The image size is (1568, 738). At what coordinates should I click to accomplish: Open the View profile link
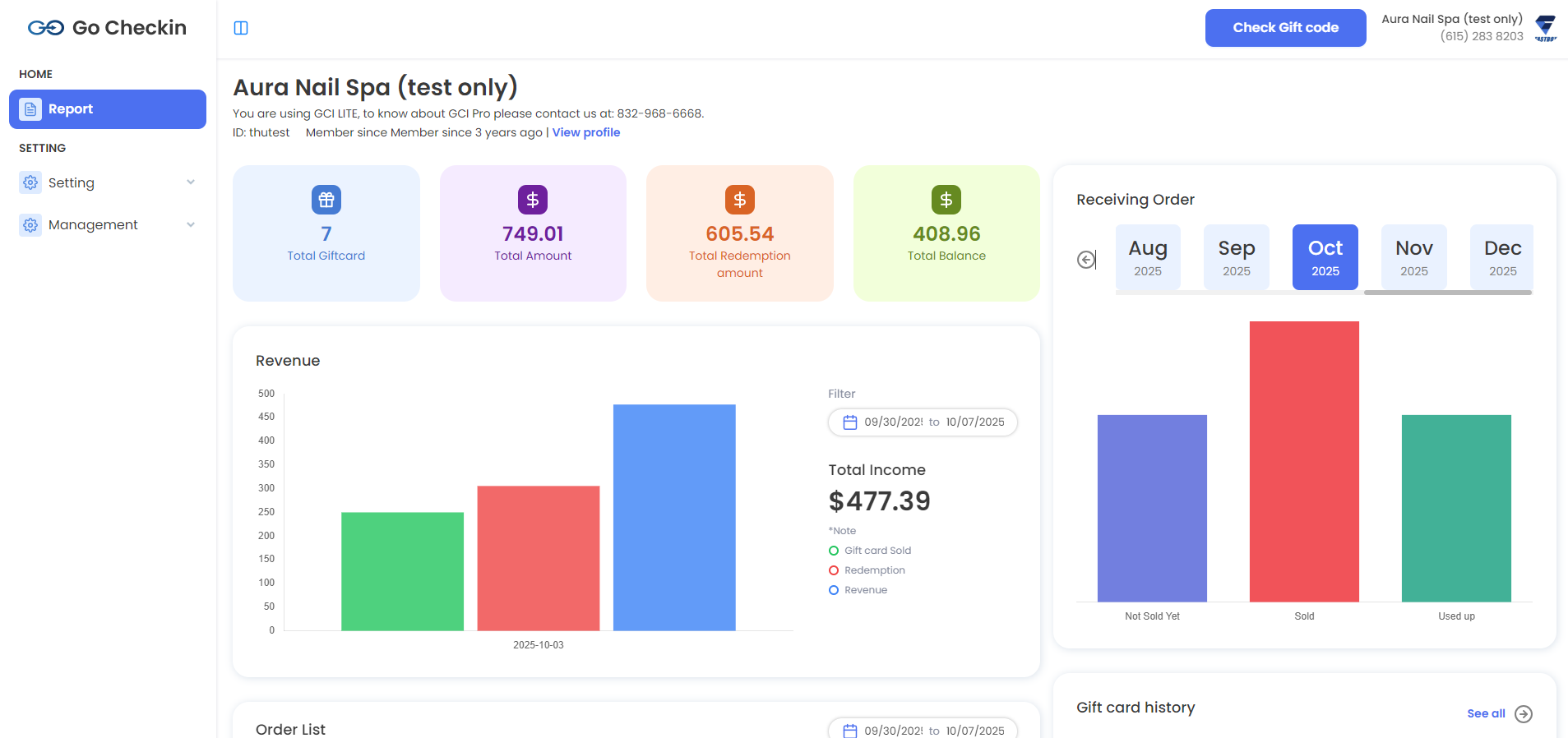(586, 132)
